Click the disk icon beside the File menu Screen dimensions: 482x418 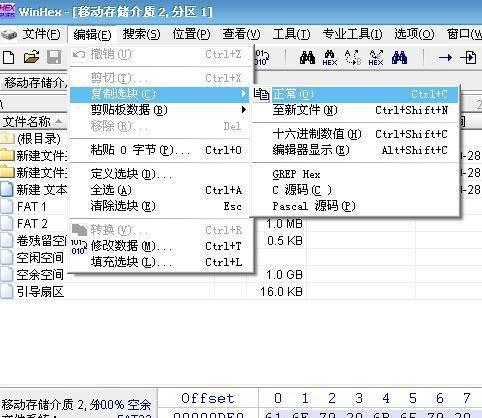[9, 35]
